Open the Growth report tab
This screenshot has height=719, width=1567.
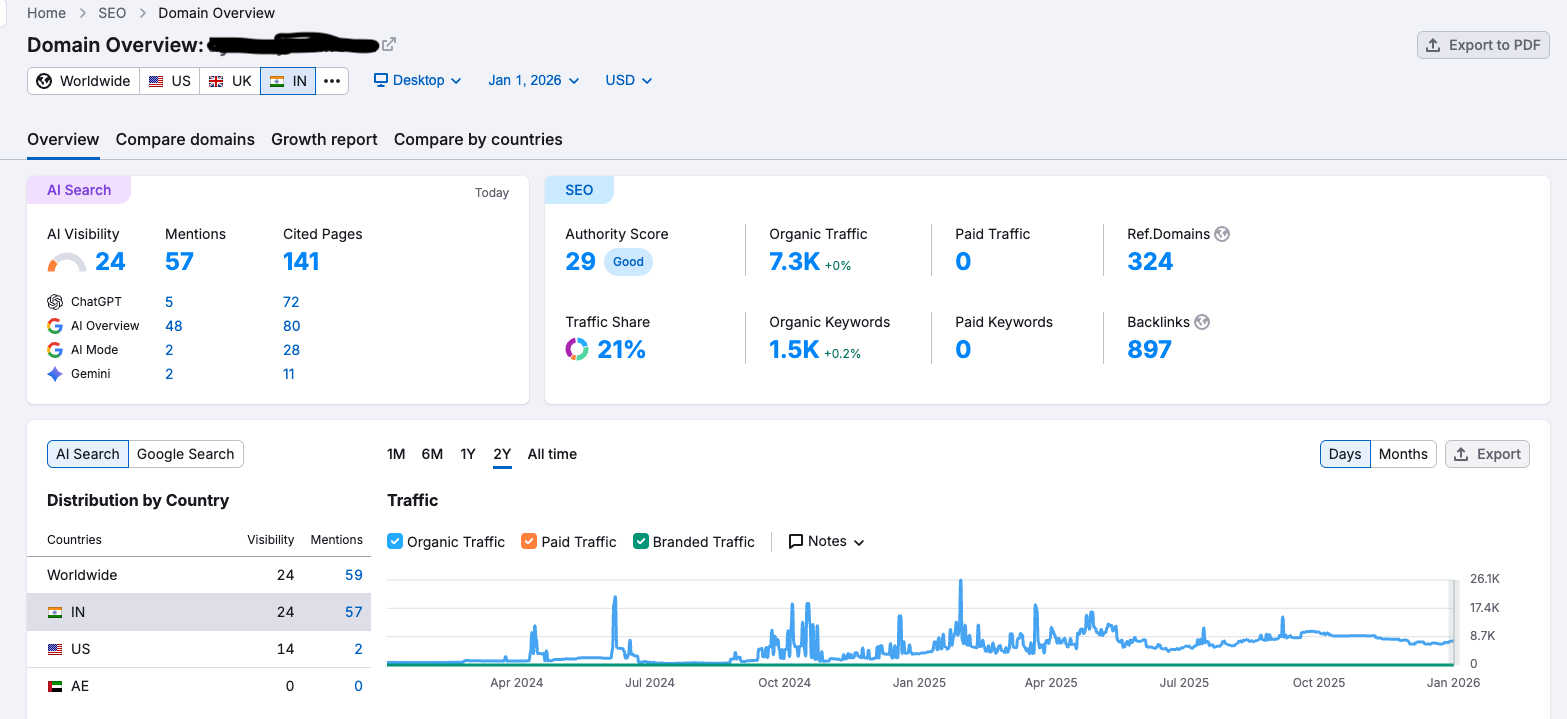(x=324, y=139)
